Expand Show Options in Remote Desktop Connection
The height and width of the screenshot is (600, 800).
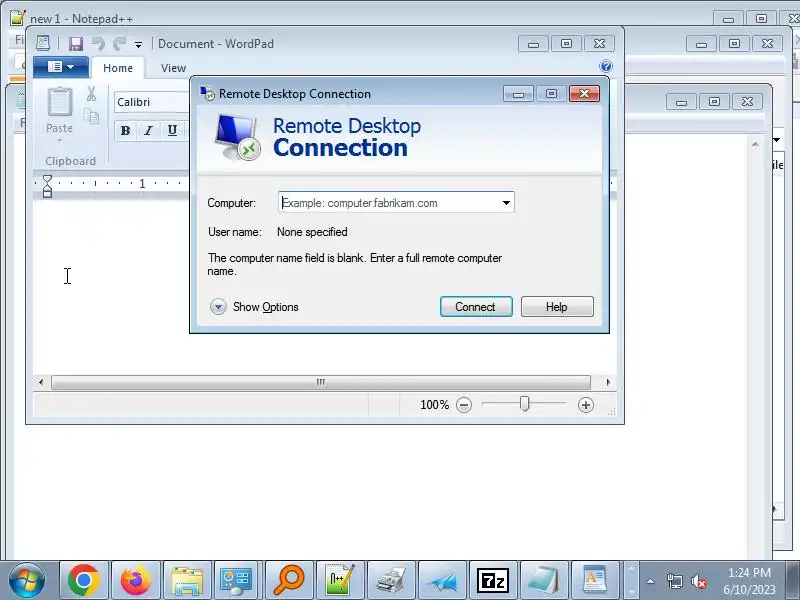[x=254, y=307]
